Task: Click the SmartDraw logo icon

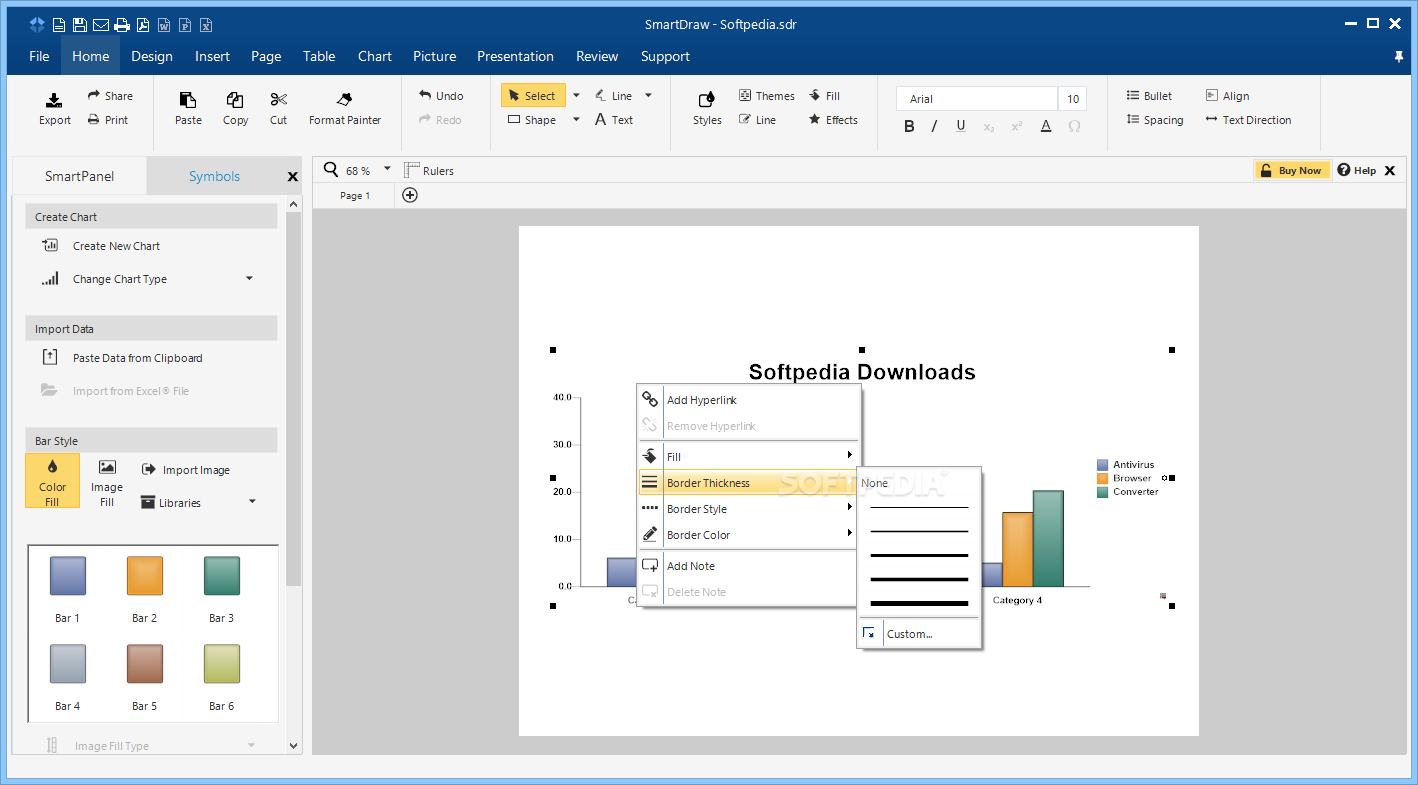Action: 37,25
